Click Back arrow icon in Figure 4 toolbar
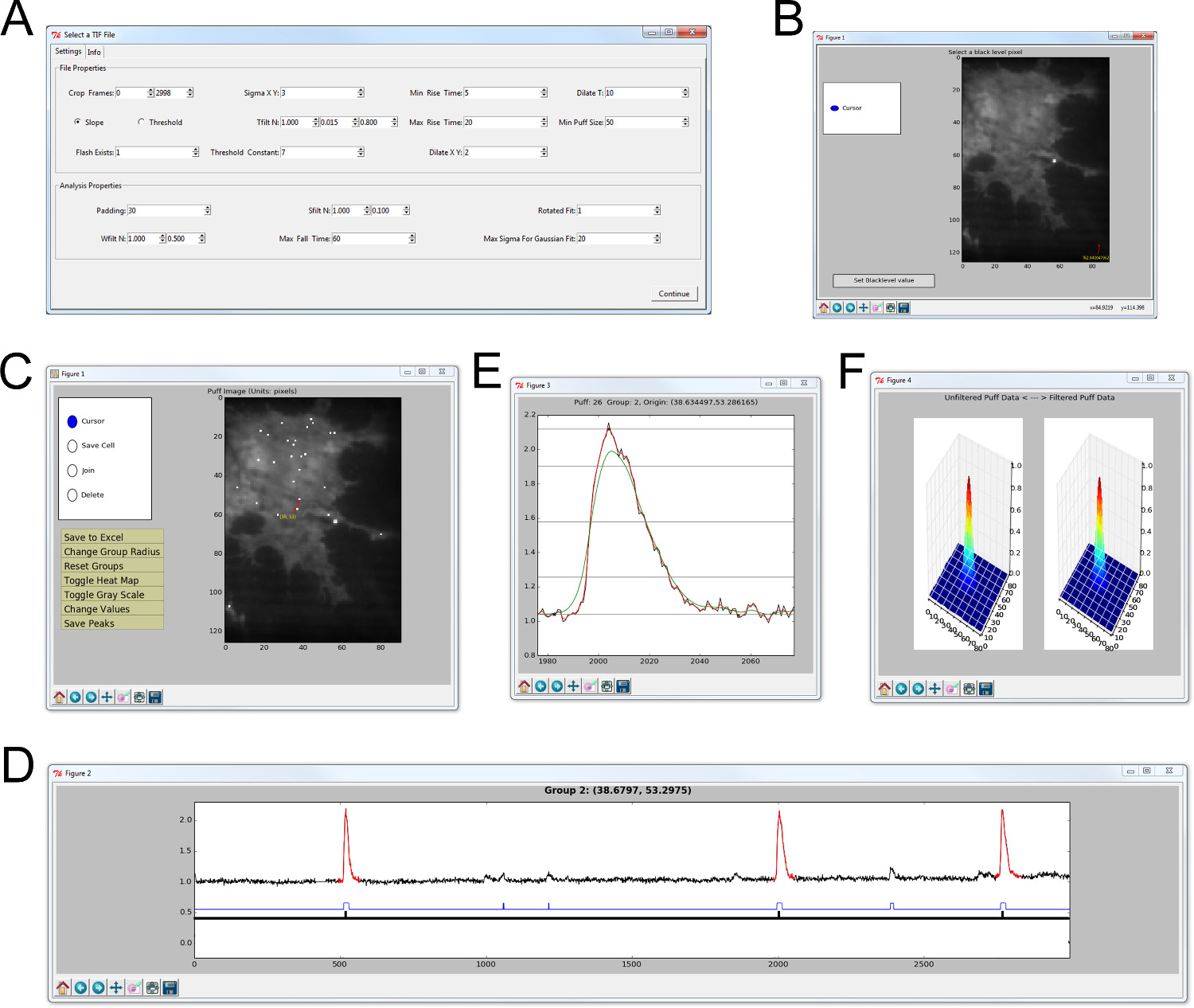 point(901,689)
